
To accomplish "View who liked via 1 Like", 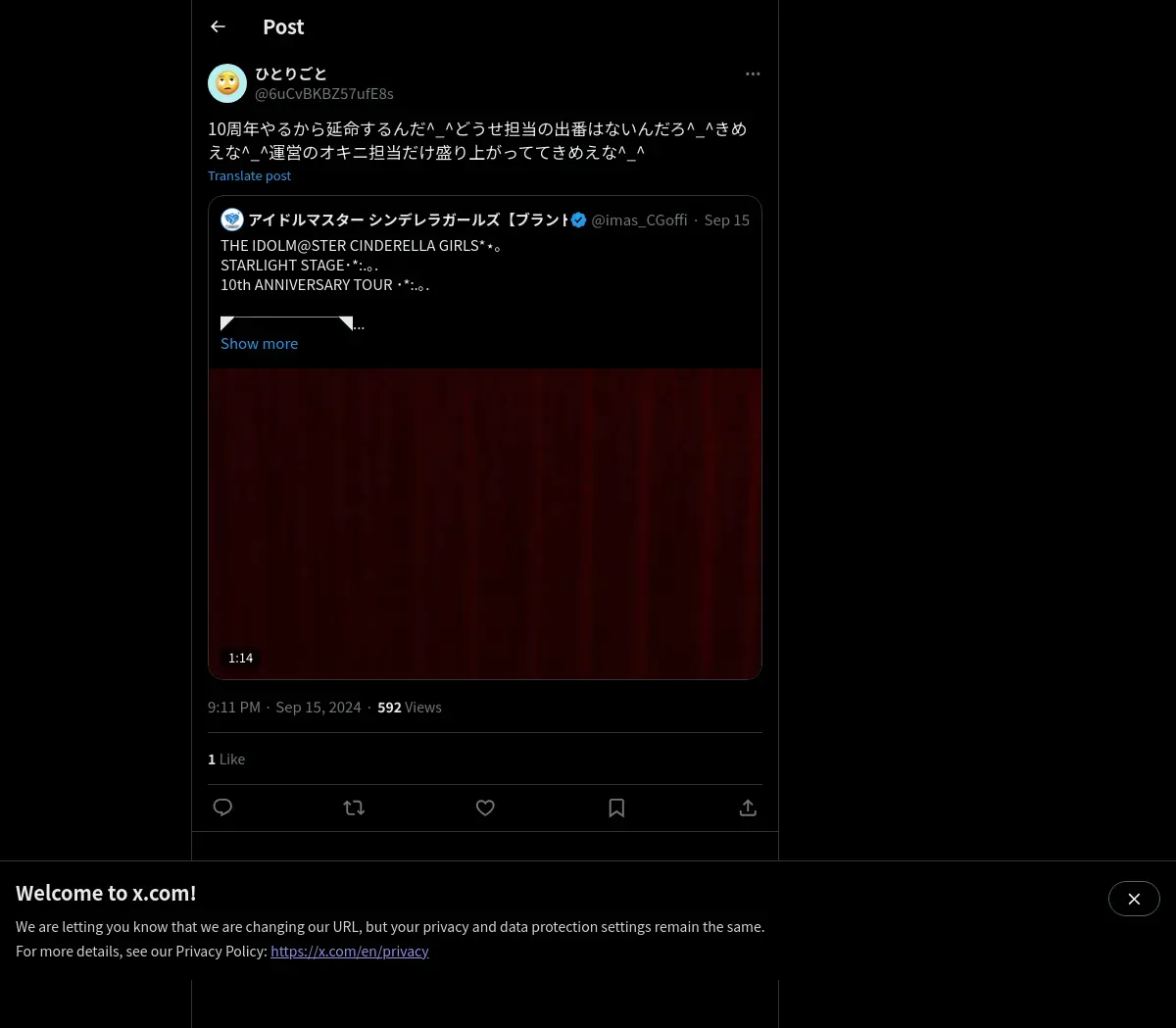I will coord(226,759).
